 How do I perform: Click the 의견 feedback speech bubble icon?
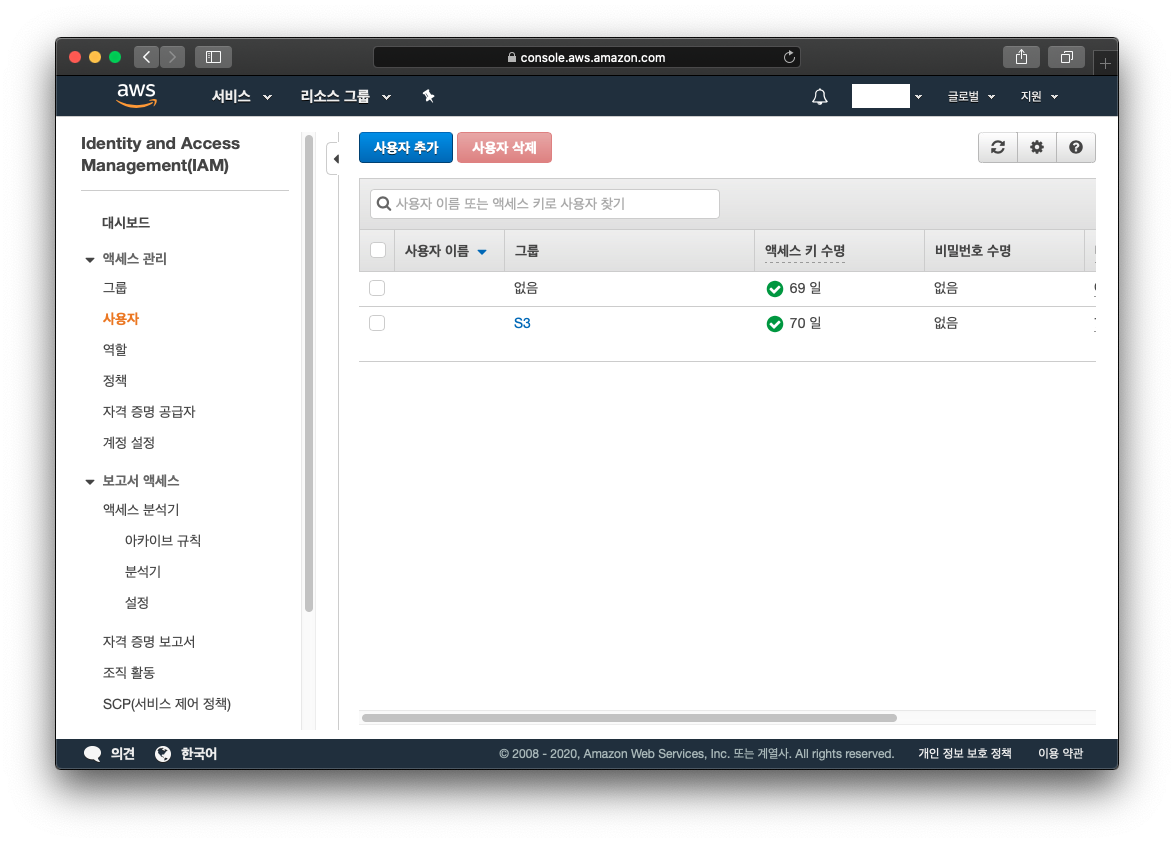[93, 753]
